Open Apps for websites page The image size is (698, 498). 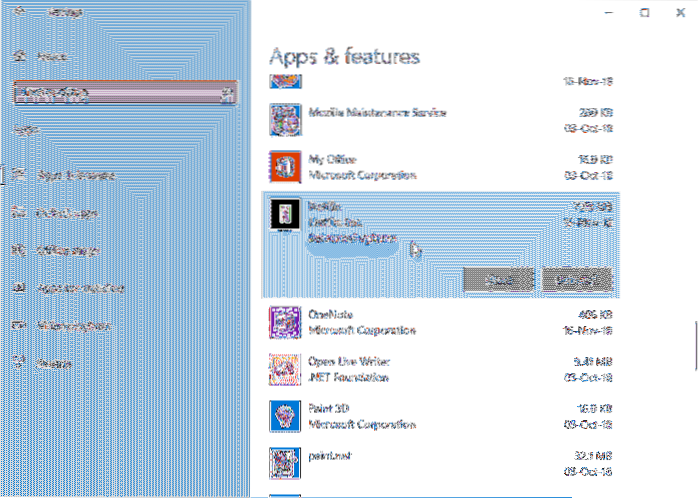68,288
